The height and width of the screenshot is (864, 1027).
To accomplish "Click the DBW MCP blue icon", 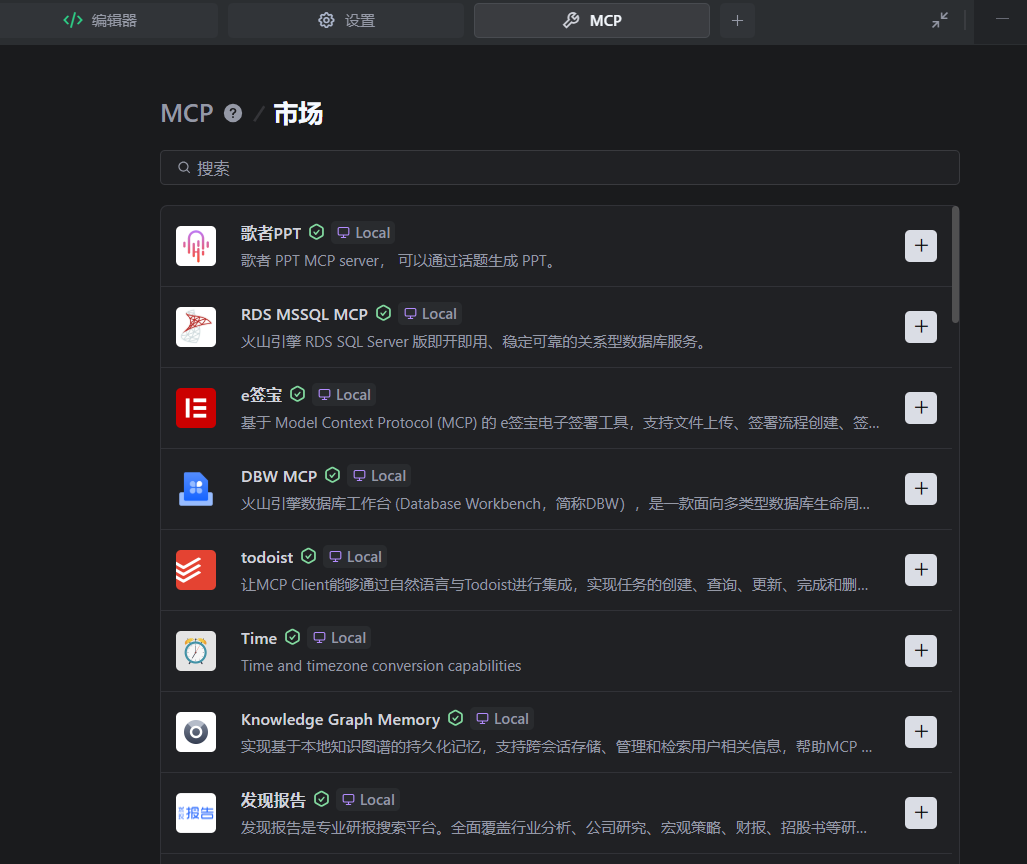I will point(196,489).
